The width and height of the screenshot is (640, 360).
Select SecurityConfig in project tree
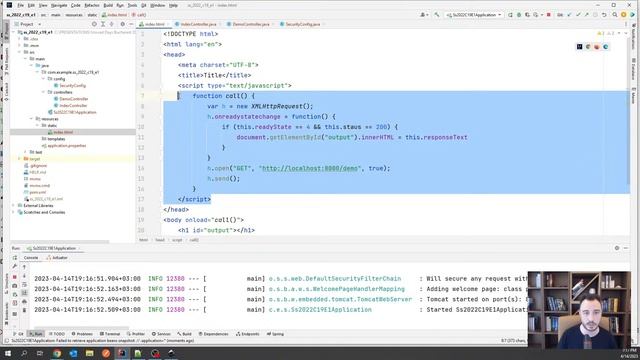point(72,86)
